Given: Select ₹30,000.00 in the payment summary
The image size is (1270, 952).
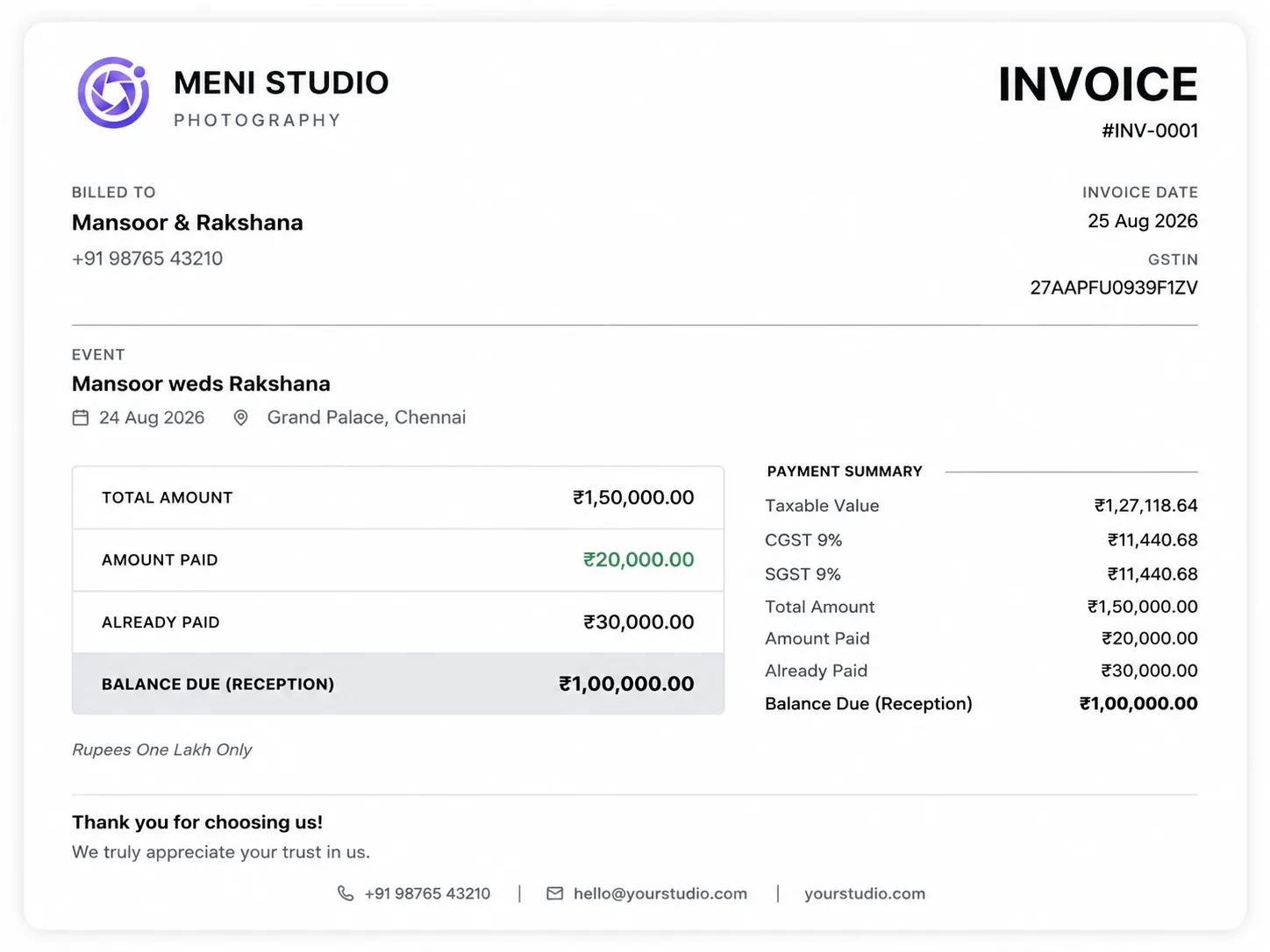Looking at the screenshot, I should [1150, 671].
